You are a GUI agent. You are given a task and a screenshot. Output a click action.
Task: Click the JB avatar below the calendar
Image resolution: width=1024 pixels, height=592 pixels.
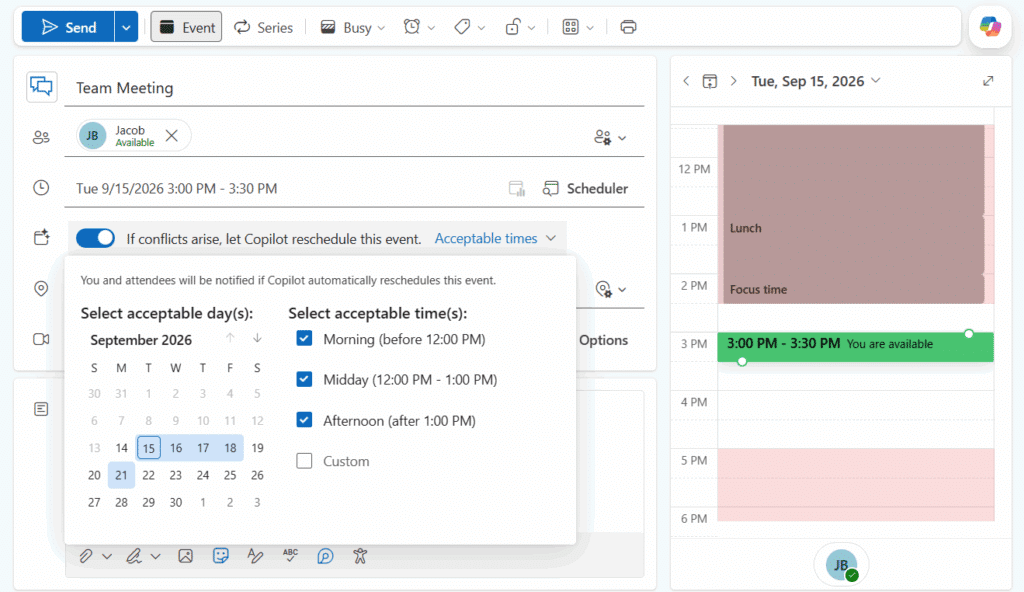[x=841, y=565]
